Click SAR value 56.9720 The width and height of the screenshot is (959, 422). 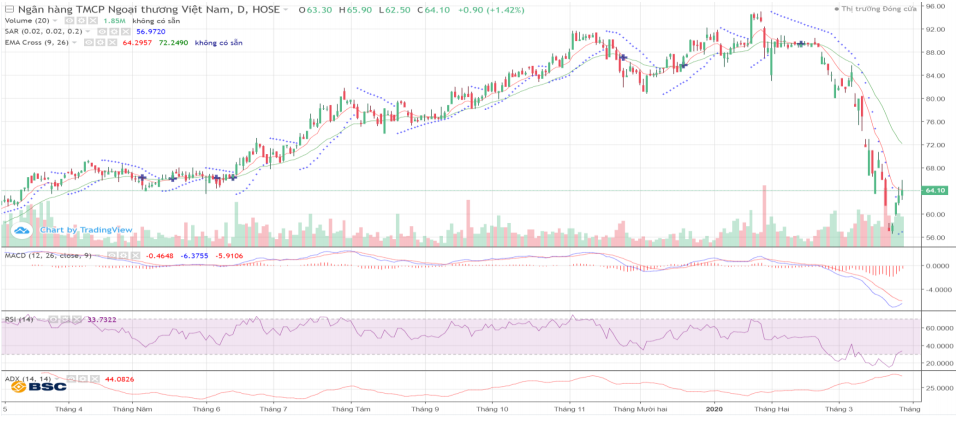click(151, 31)
